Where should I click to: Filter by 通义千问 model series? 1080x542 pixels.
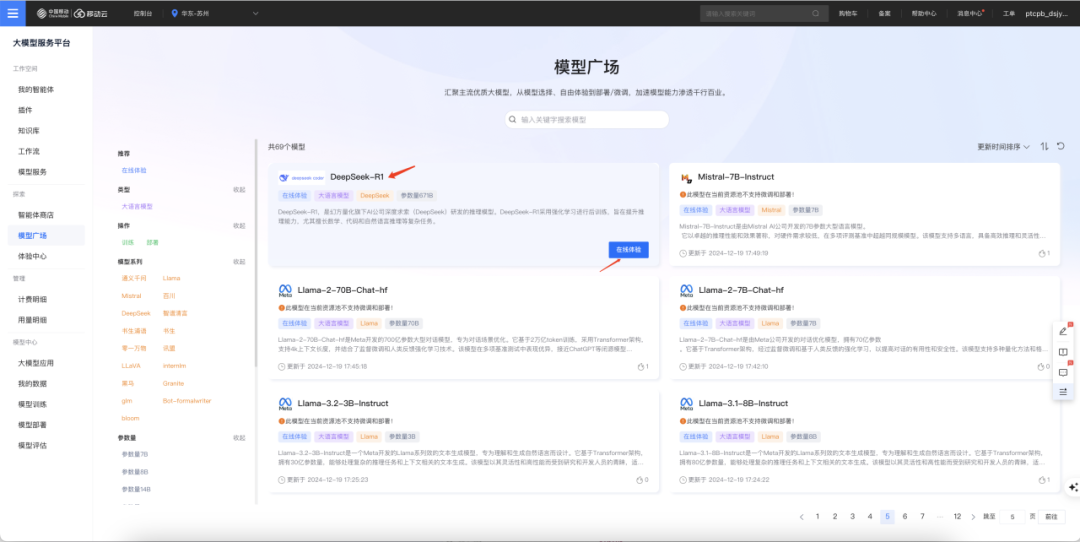(134, 278)
